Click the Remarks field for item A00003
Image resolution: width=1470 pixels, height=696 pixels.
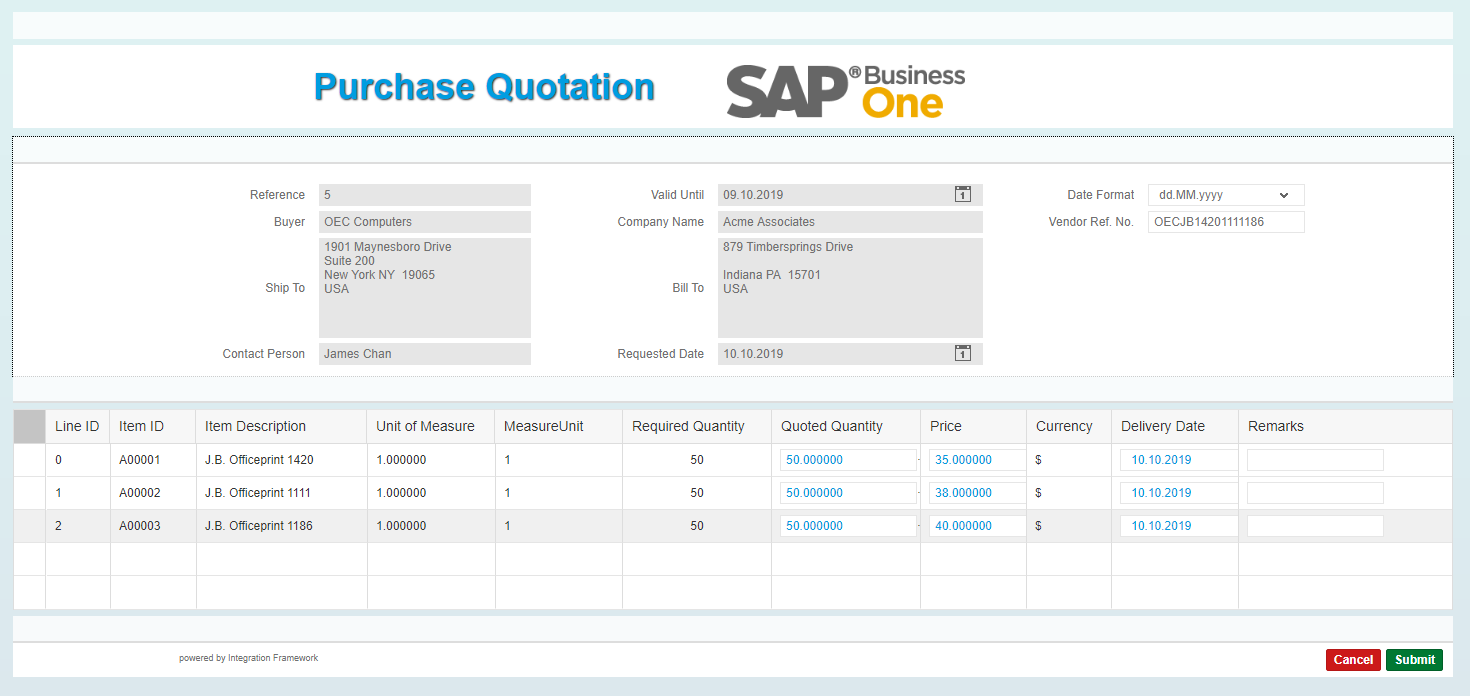point(1314,526)
